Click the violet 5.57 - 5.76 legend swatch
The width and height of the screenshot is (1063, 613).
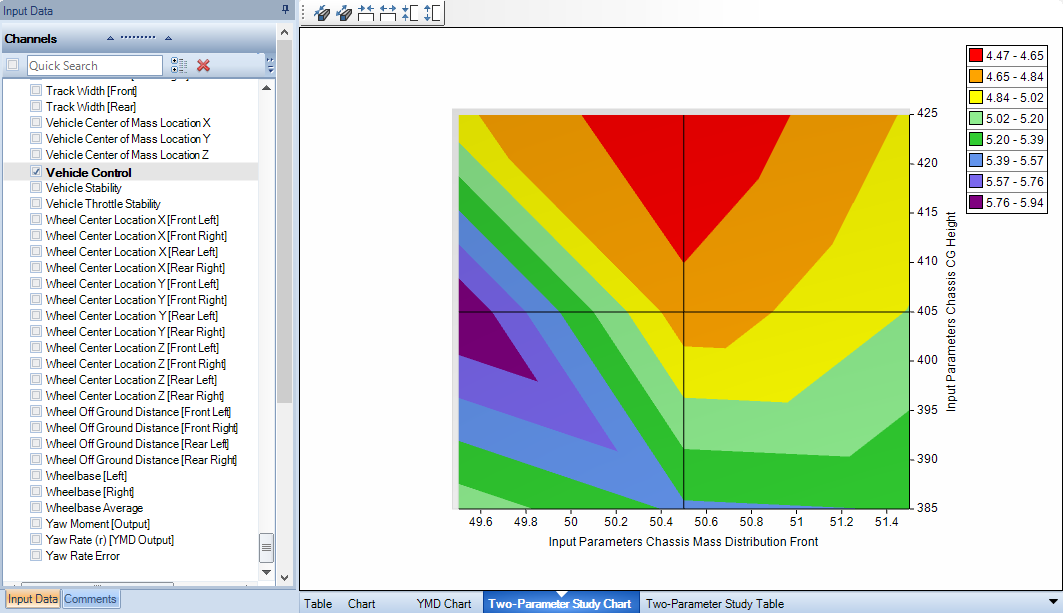(x=976, y=182)
